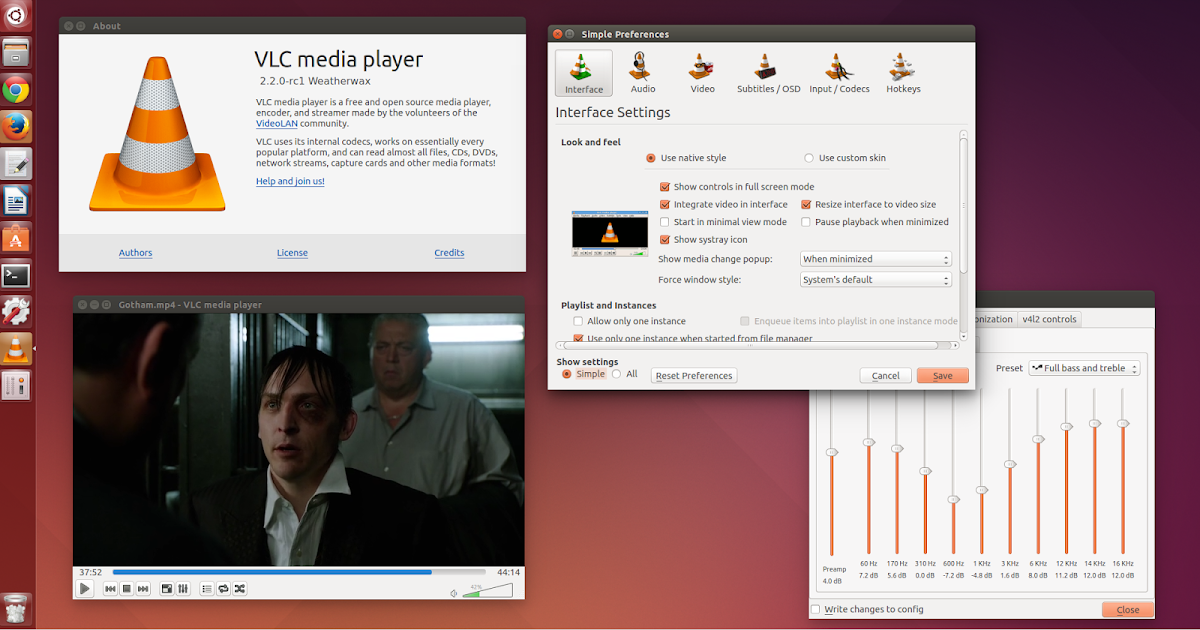The width and height of the screenshot is (1200, 630).
Task: Stop playback in VLC player
Action: (127, 589)
